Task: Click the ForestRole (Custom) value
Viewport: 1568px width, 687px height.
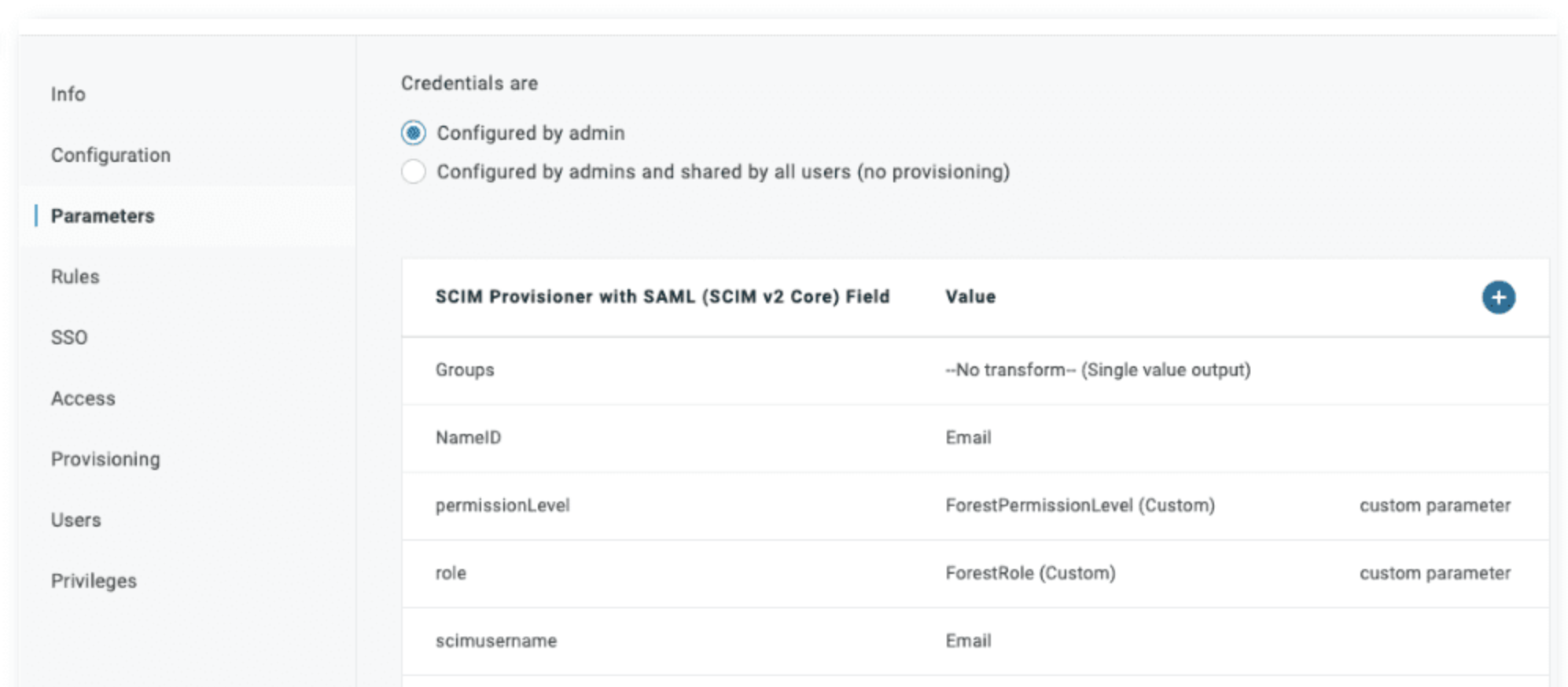Action: pos(1030,573)
